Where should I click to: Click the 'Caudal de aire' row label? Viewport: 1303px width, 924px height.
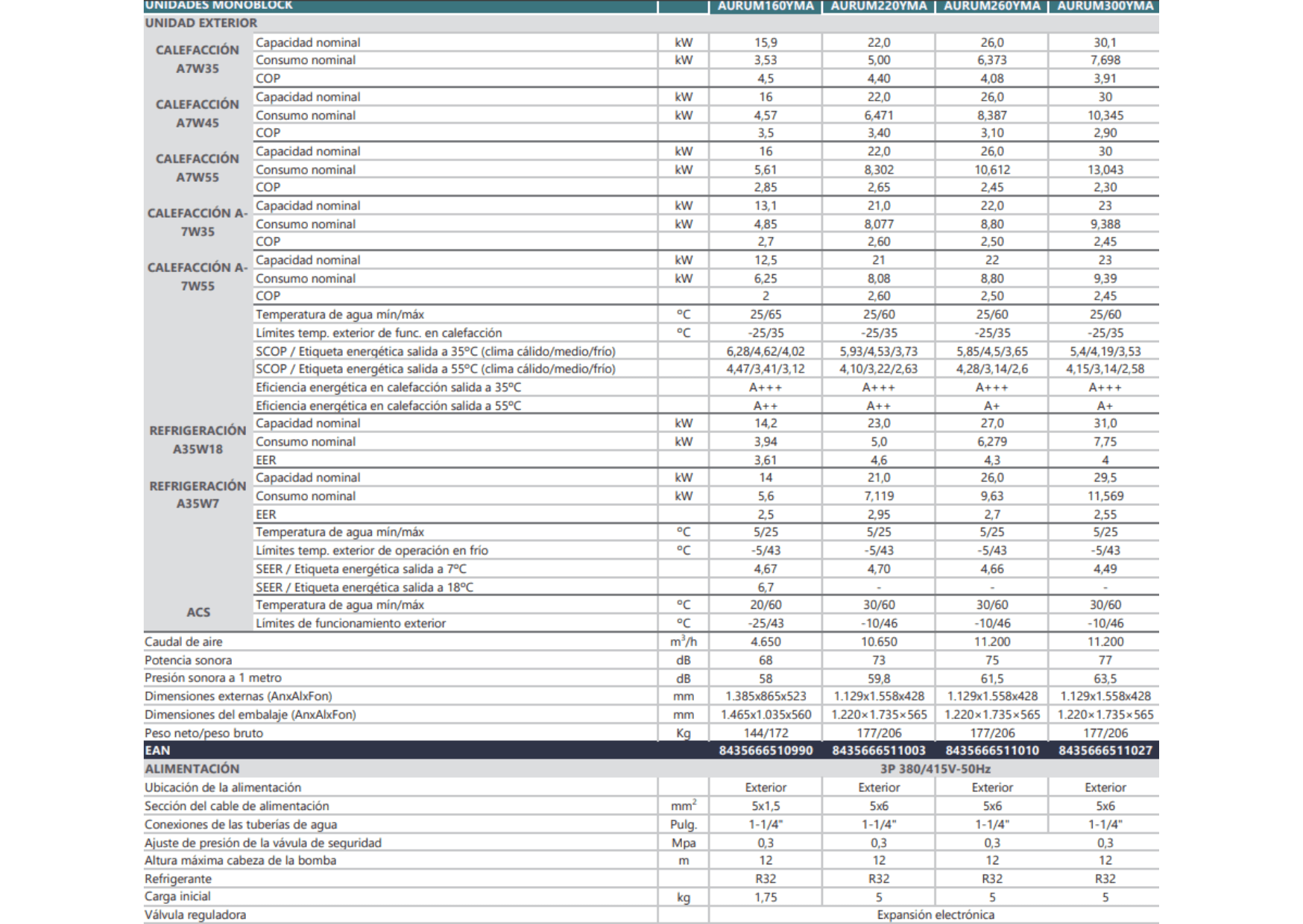coord(183,642)
